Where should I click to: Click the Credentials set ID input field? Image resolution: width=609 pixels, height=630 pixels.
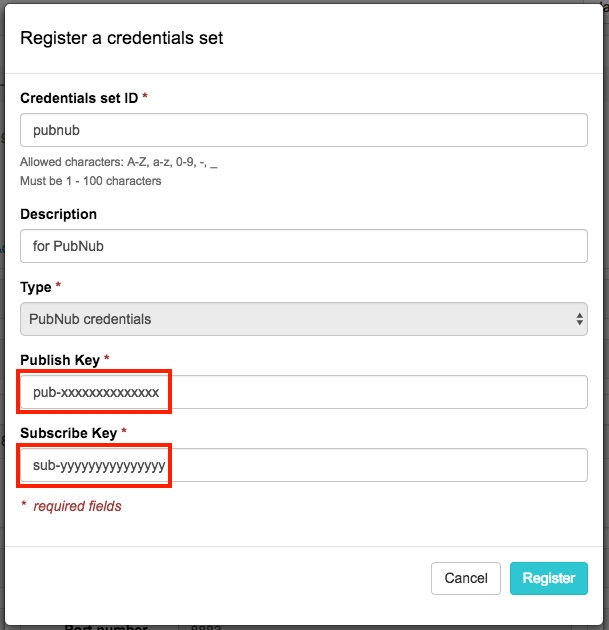tap(303, 130)
